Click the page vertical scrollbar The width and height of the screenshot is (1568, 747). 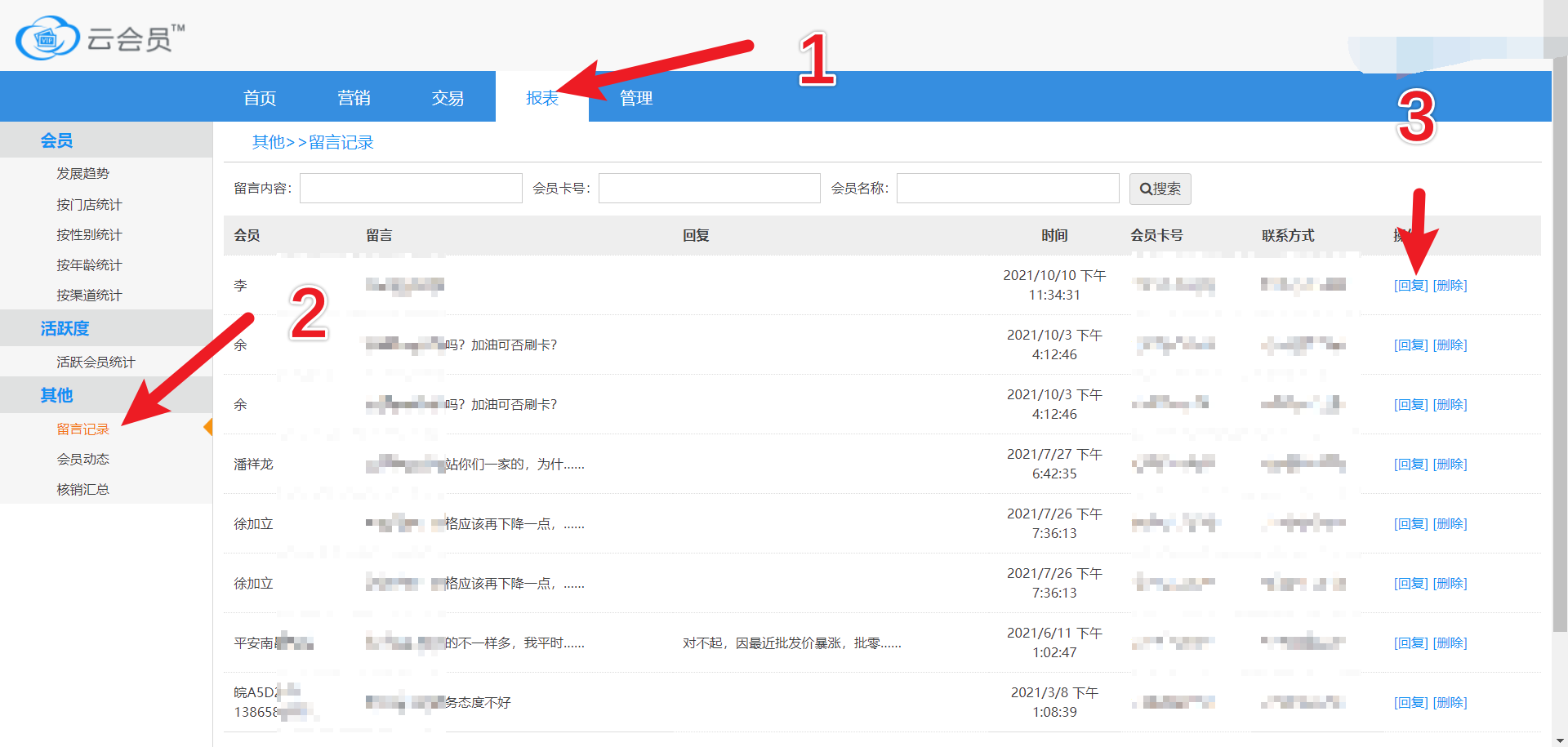click(1560, 343)
